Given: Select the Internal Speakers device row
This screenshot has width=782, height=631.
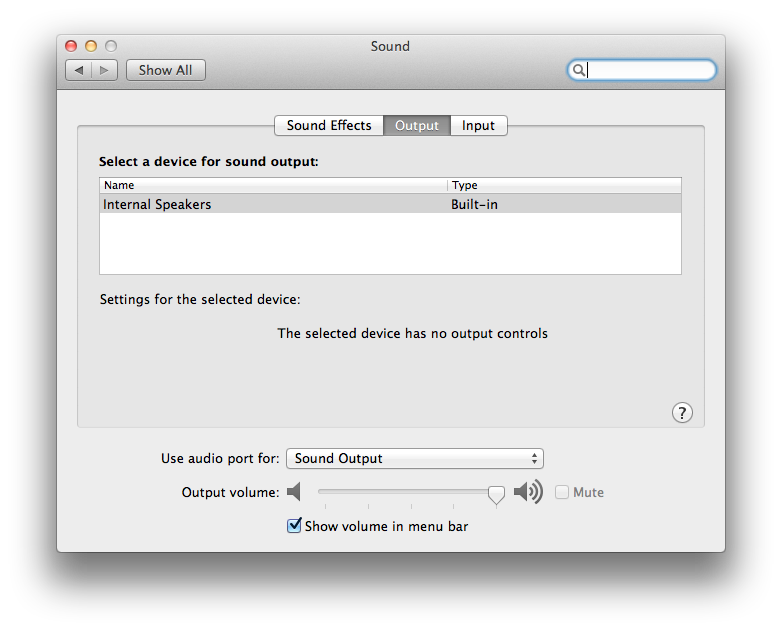Looking at the screenshot, I should click(391, 205).
